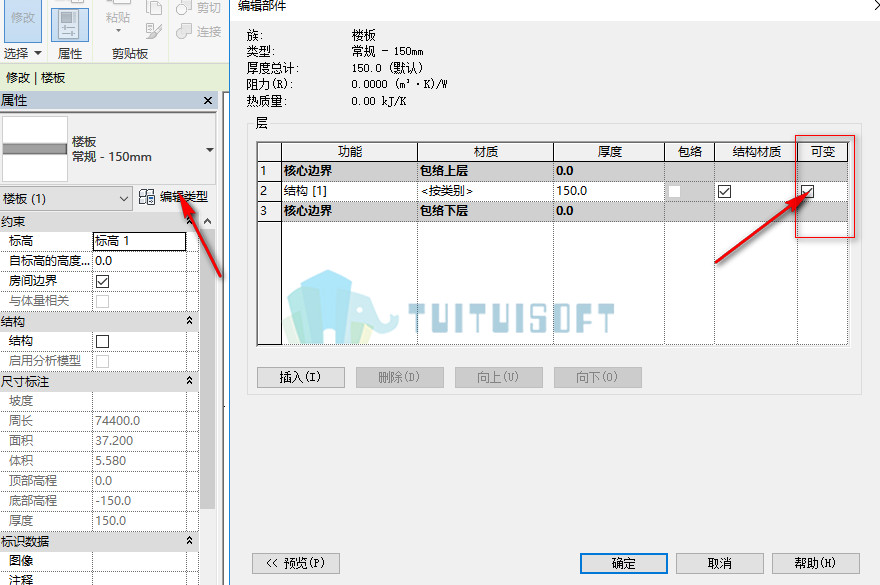The image size is (880, 585).
Task: Toggle the 可变 checkbox in row 2
Action: click(808, 191)
